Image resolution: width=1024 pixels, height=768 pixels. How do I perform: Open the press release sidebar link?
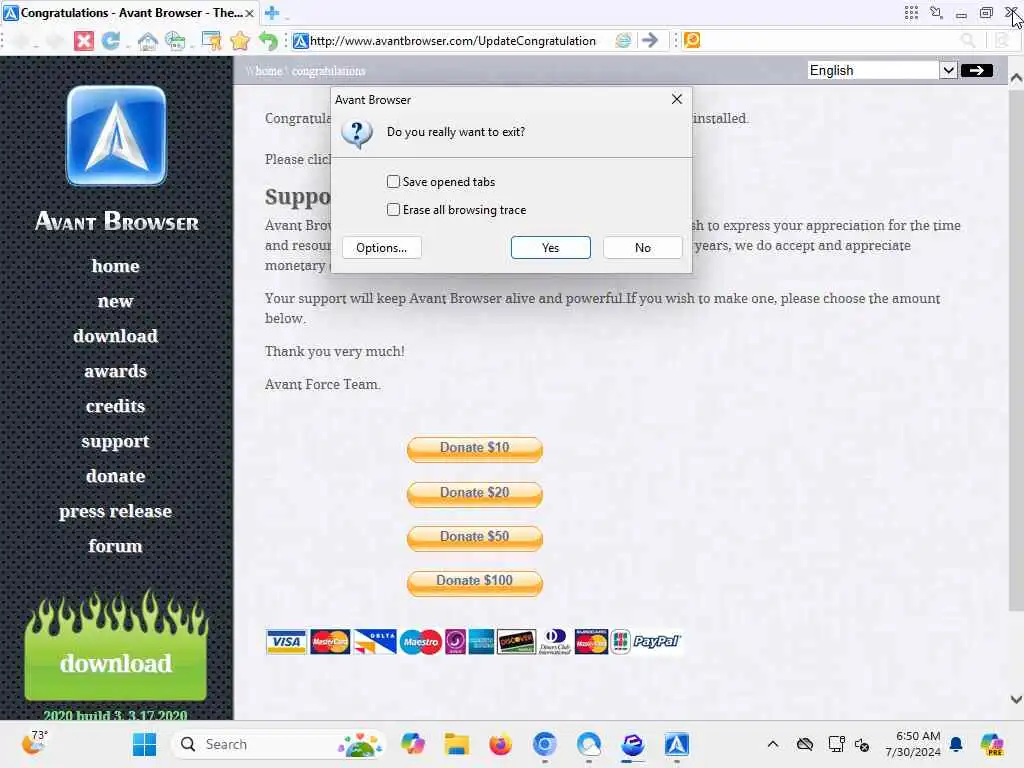(x=116, y=511)
